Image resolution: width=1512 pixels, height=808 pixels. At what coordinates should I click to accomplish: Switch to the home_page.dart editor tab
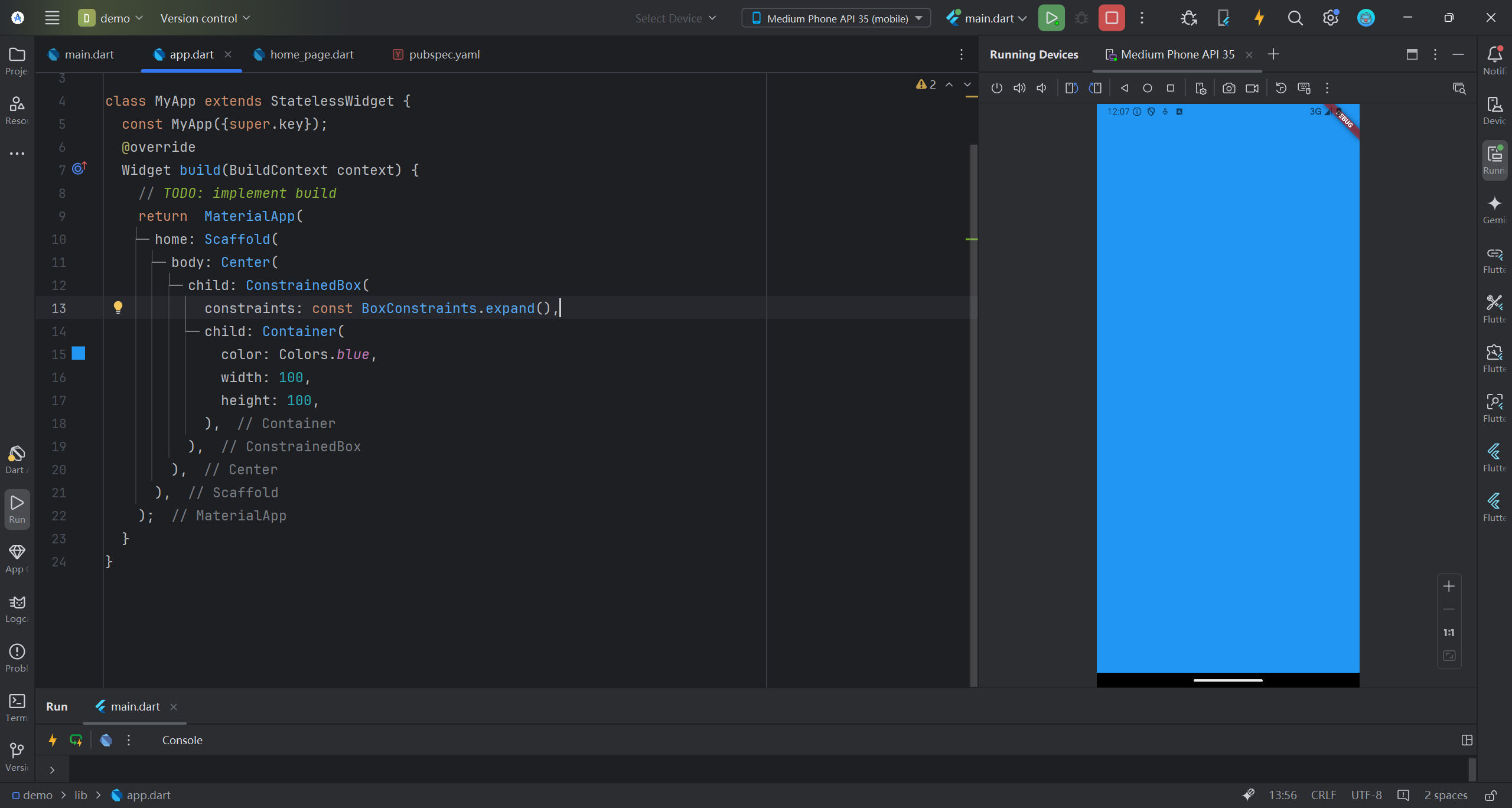pos(311,54)
